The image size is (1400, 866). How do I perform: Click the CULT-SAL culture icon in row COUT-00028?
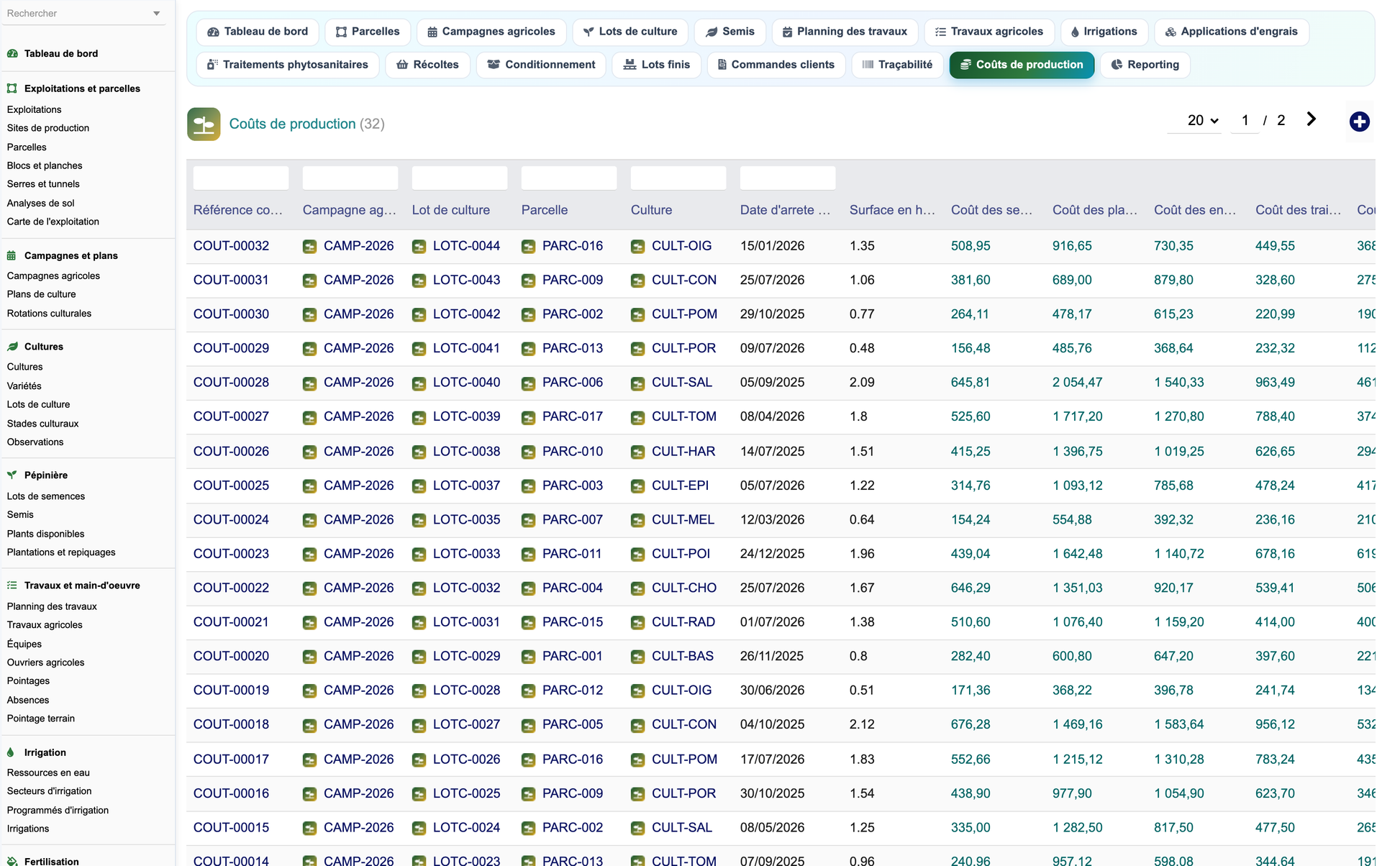(637, 383)
